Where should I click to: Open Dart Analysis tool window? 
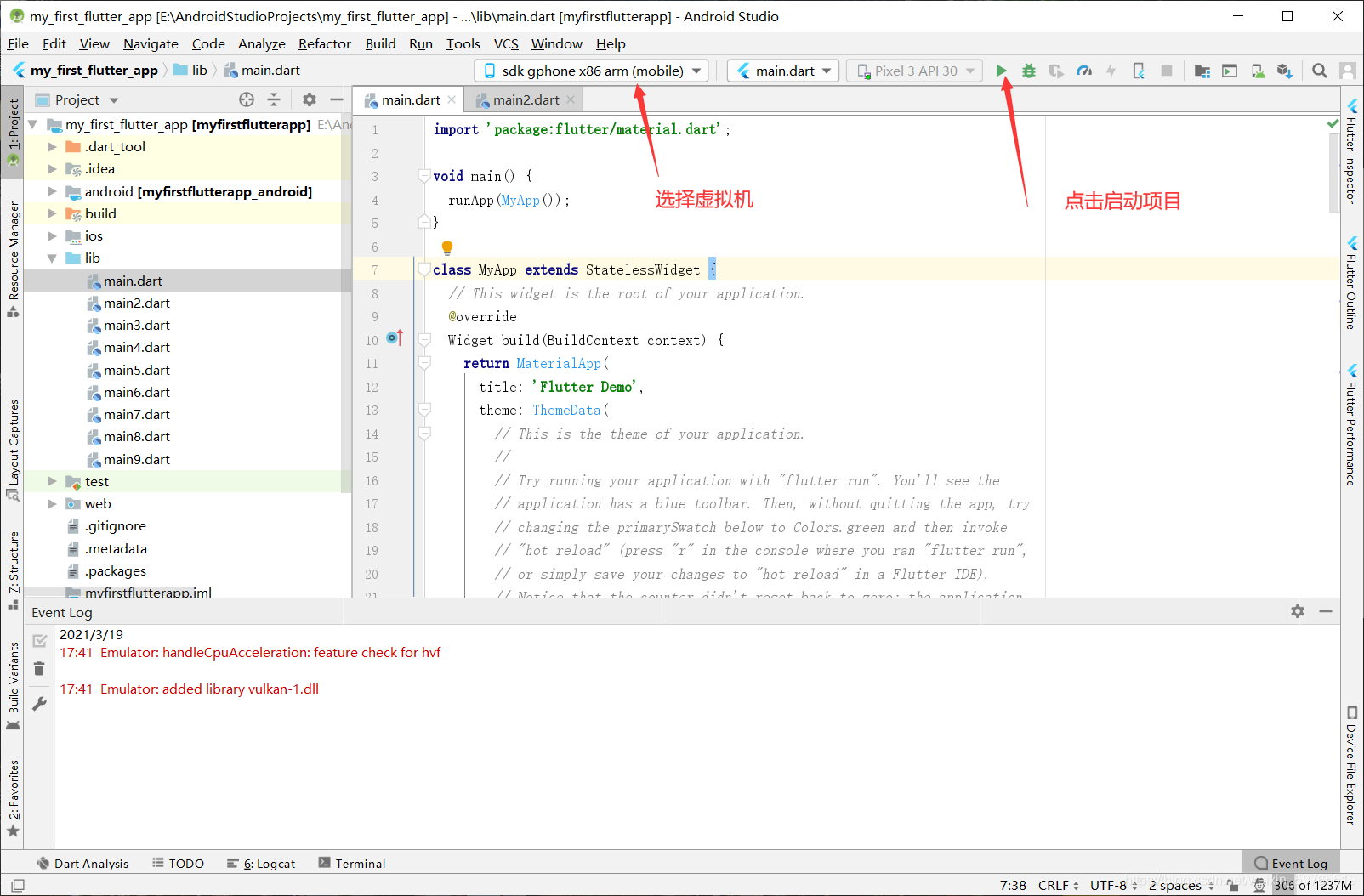point(83,863)
